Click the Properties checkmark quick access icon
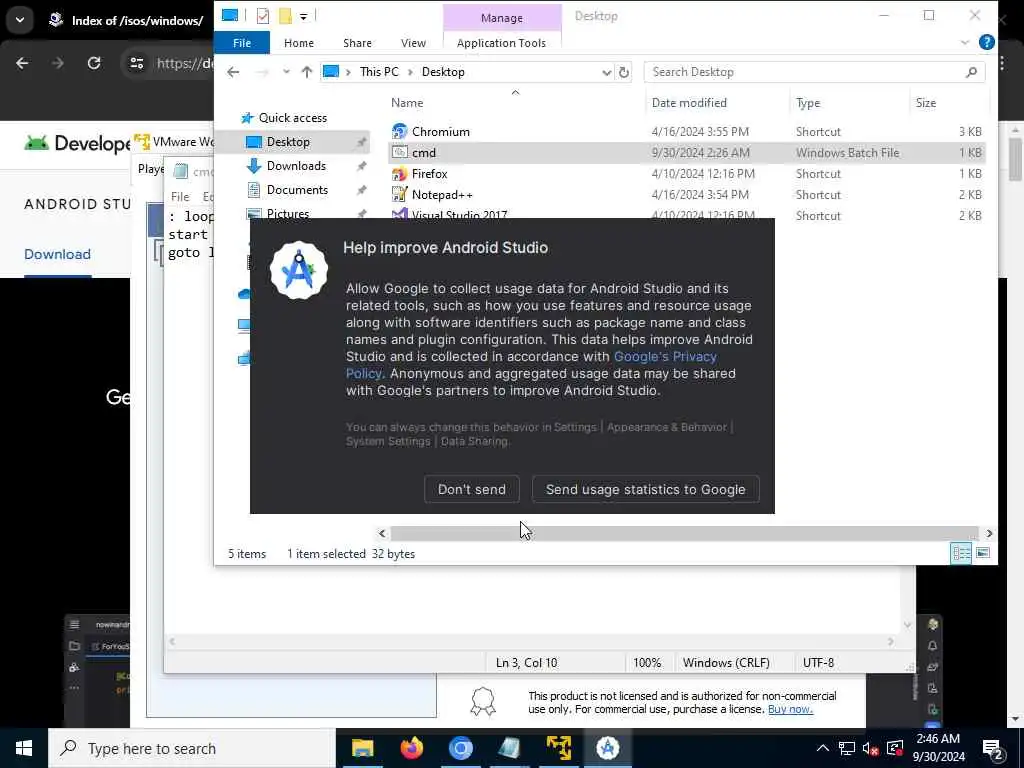Viewport: 1024px width, 768px height. 263,16
